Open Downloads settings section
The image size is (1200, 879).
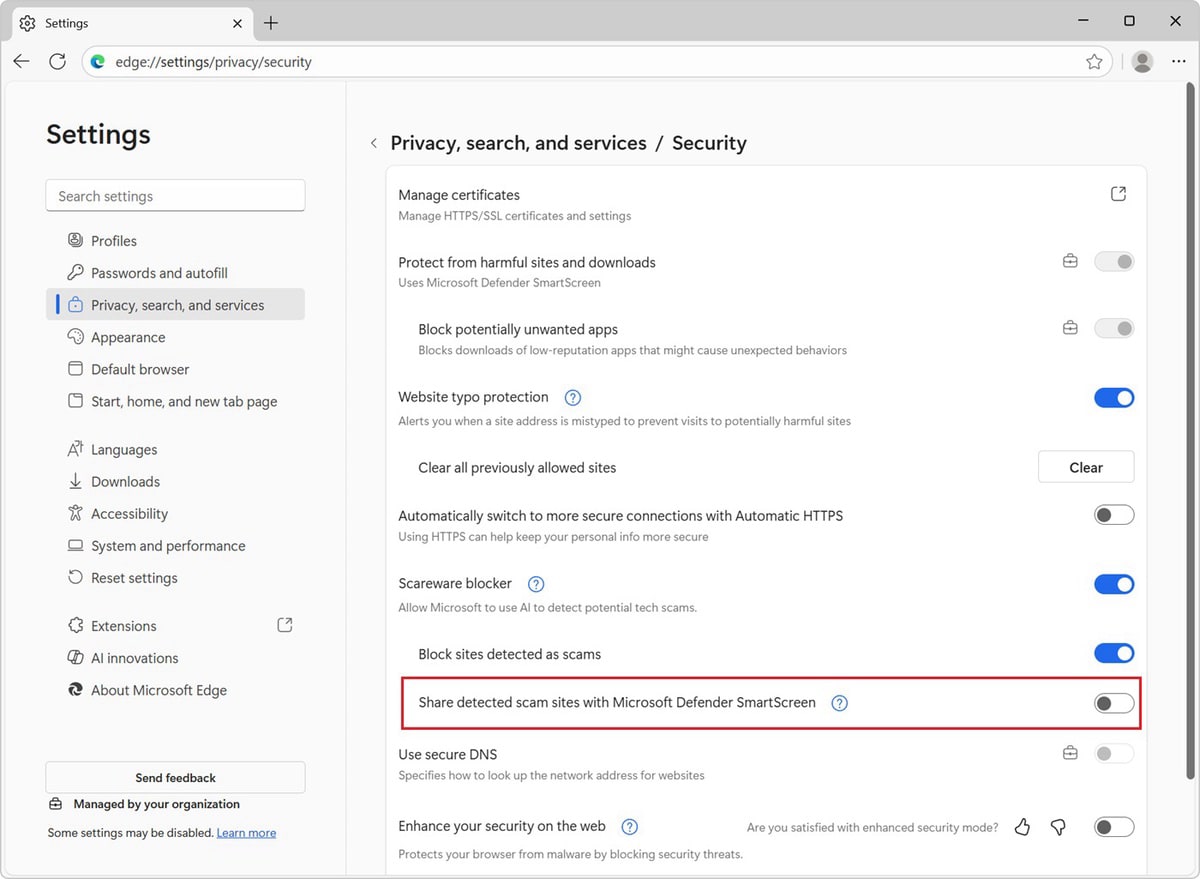pyautogui.click(x=125, y=482)
